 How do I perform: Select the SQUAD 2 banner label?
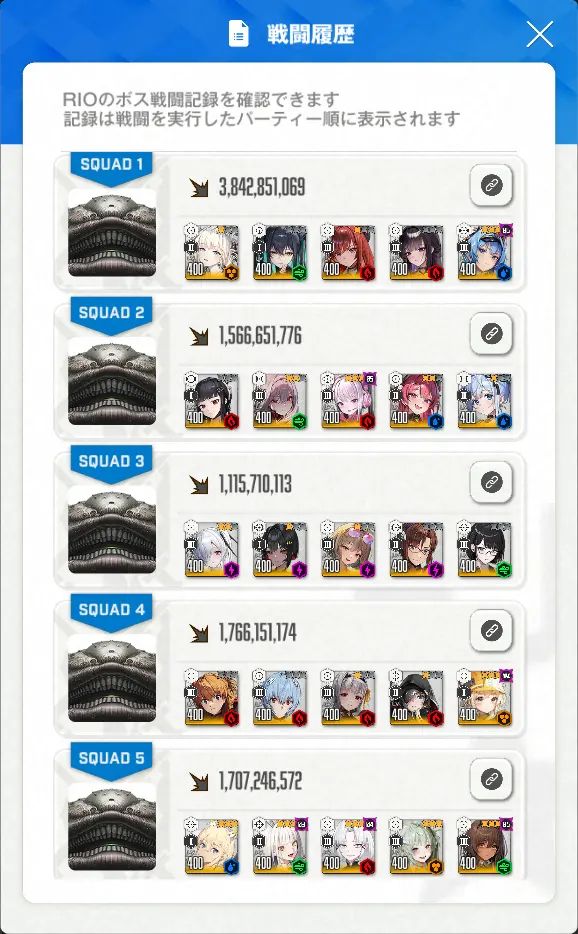tap(111, 315)
